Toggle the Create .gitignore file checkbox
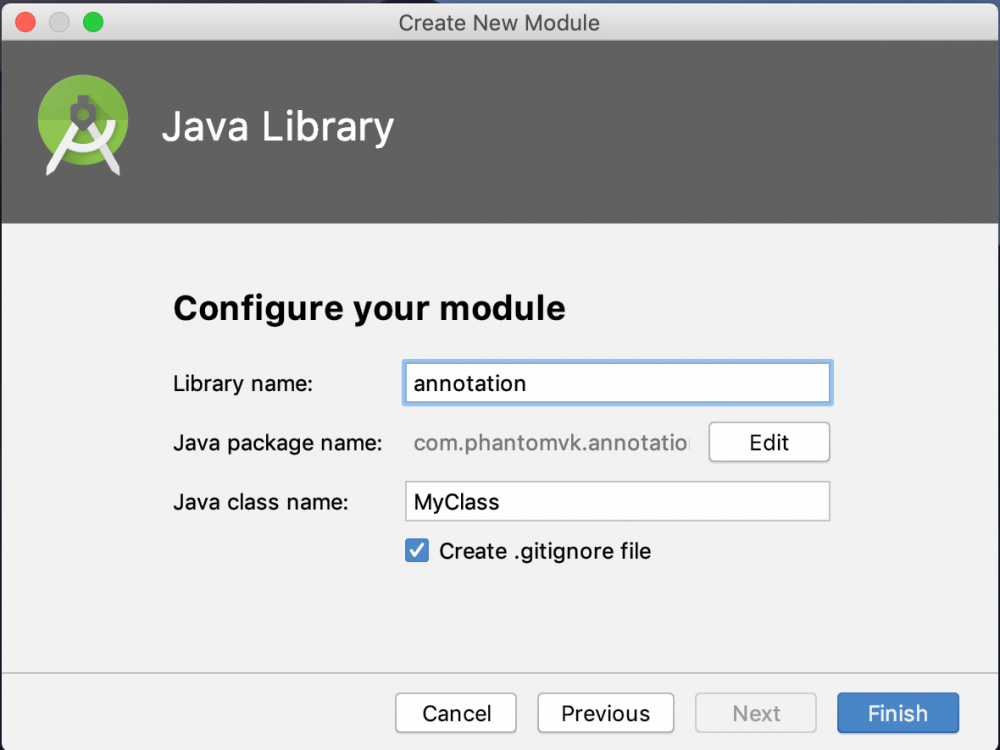Image resolution: width=1000 pixels, height=750 pixels. click(417, 550)
